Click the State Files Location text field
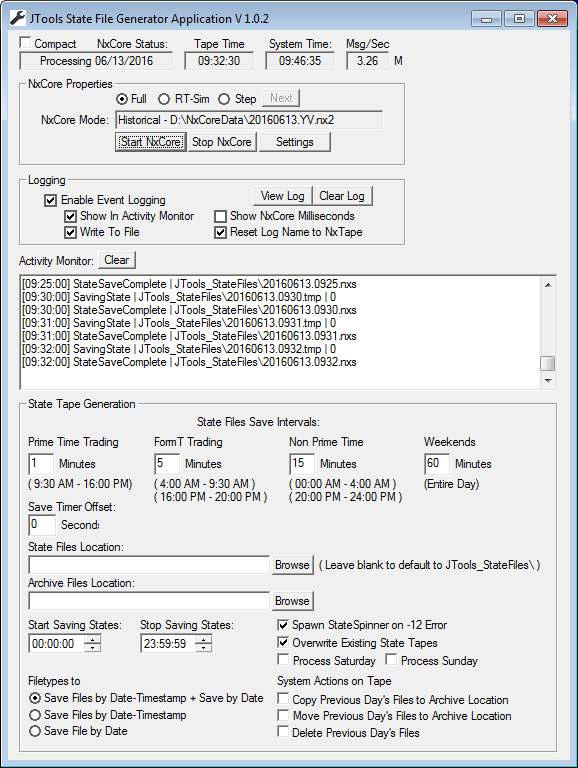 click(149, 565)
